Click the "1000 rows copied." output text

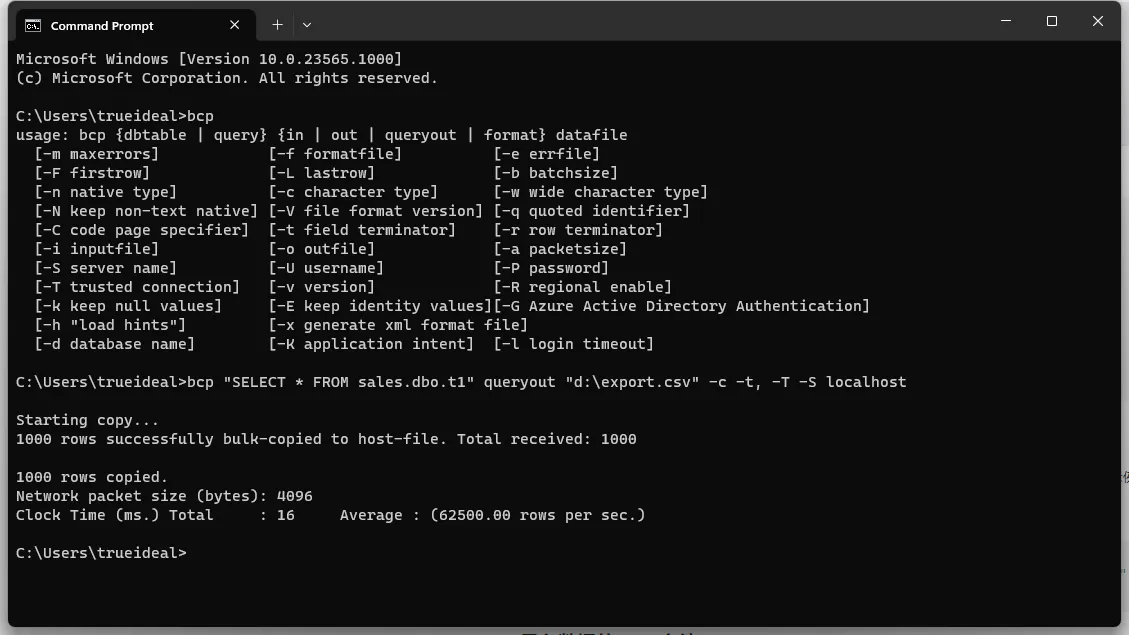tap(92, 477)
